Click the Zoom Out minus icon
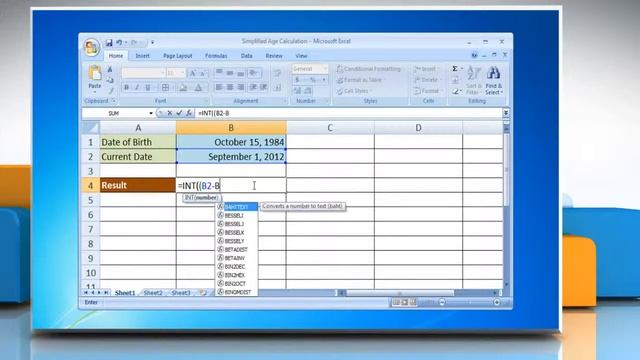Image resolution: width=640 pixels, height=360 pixels. [442, 302]
